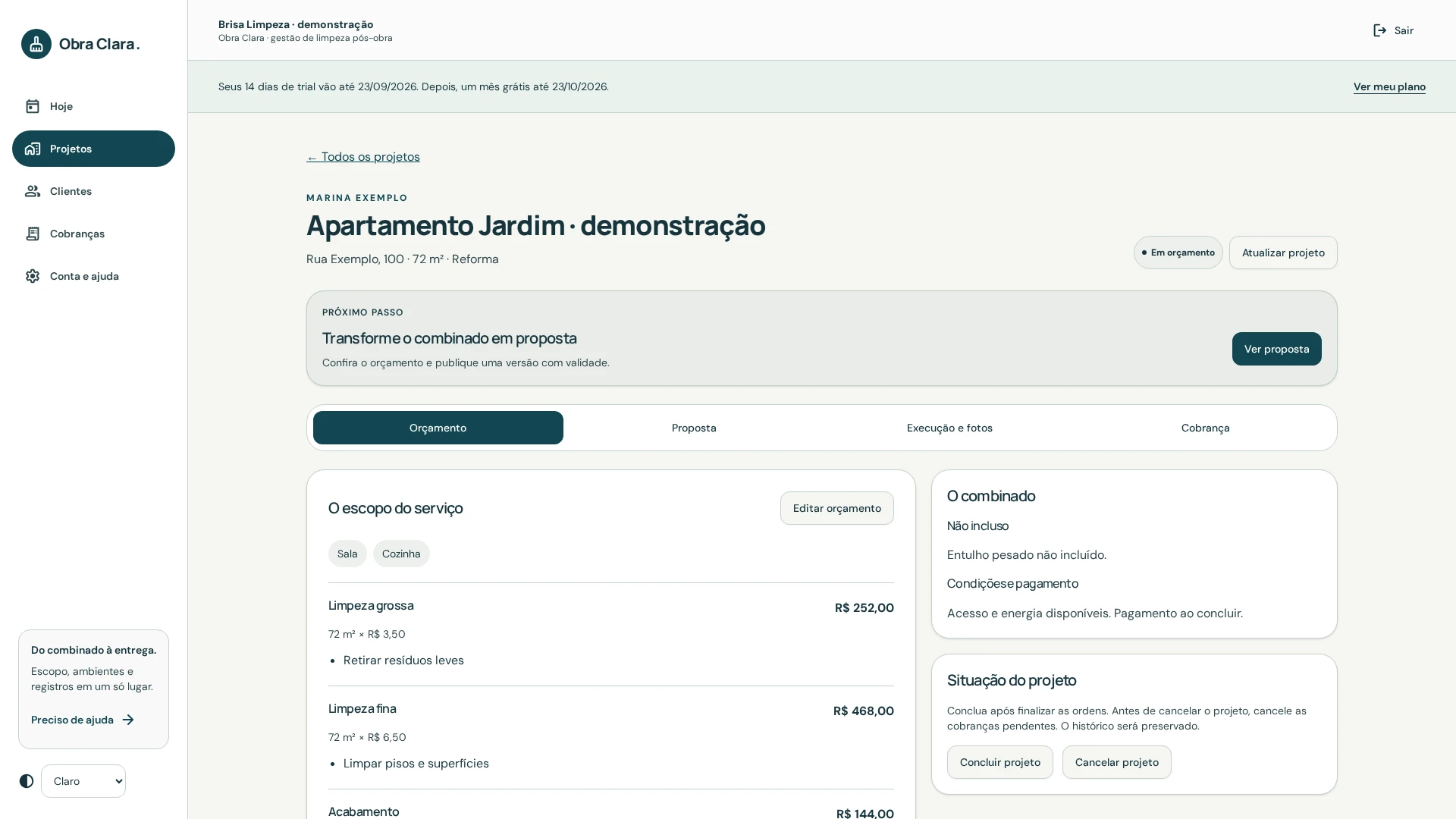
Task: Open Conta e ajuda section
Action: coord(93,276)
